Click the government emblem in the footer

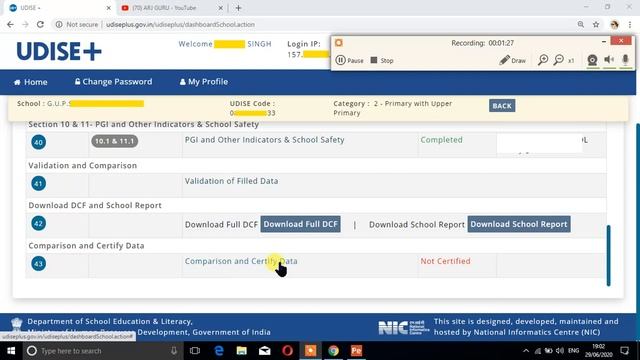pyautogui.click(x=17, y=324)
